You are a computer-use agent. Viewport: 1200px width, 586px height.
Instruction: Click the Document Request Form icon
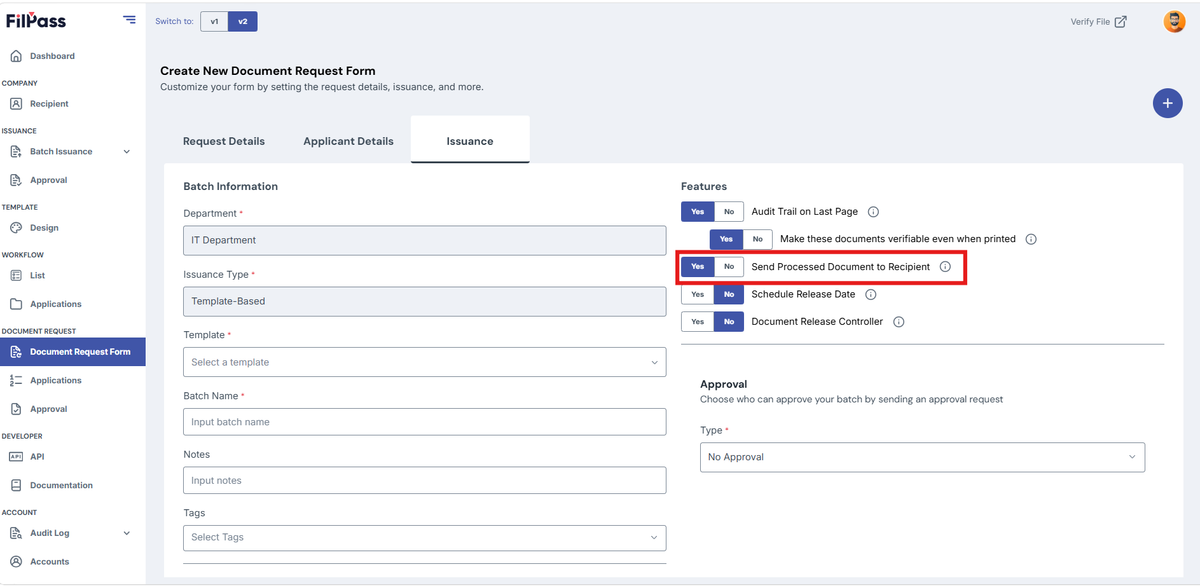click(x=16, y=352)
